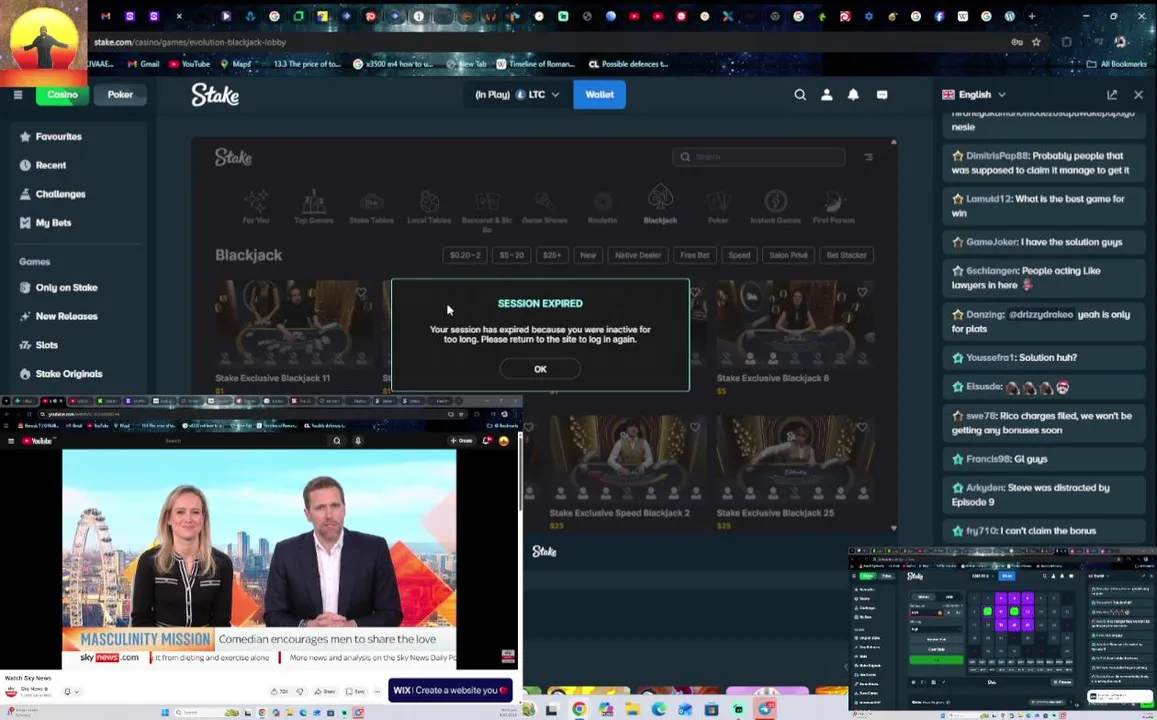Select Local Tables lobby category
1157x720 pixels.
[429, 207]
